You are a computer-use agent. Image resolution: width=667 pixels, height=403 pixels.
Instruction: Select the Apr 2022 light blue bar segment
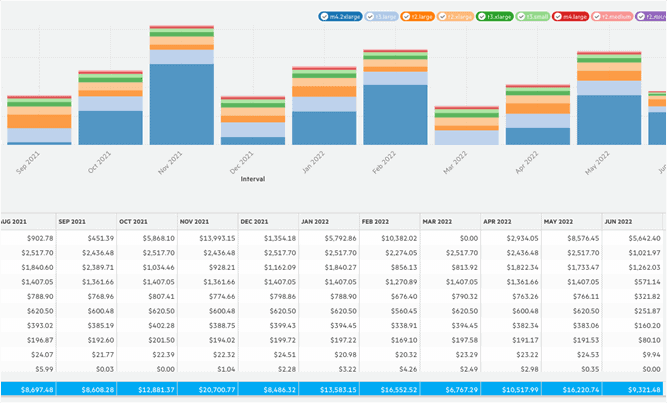[x=538, y=121]
